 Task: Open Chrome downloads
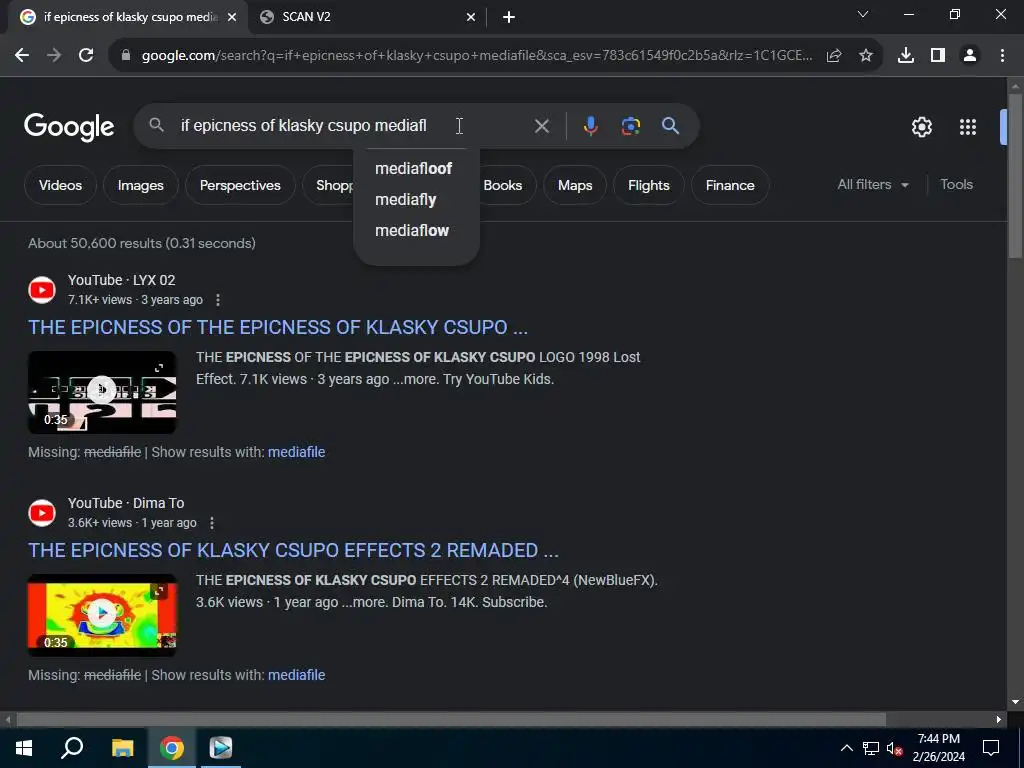(906, 56)
